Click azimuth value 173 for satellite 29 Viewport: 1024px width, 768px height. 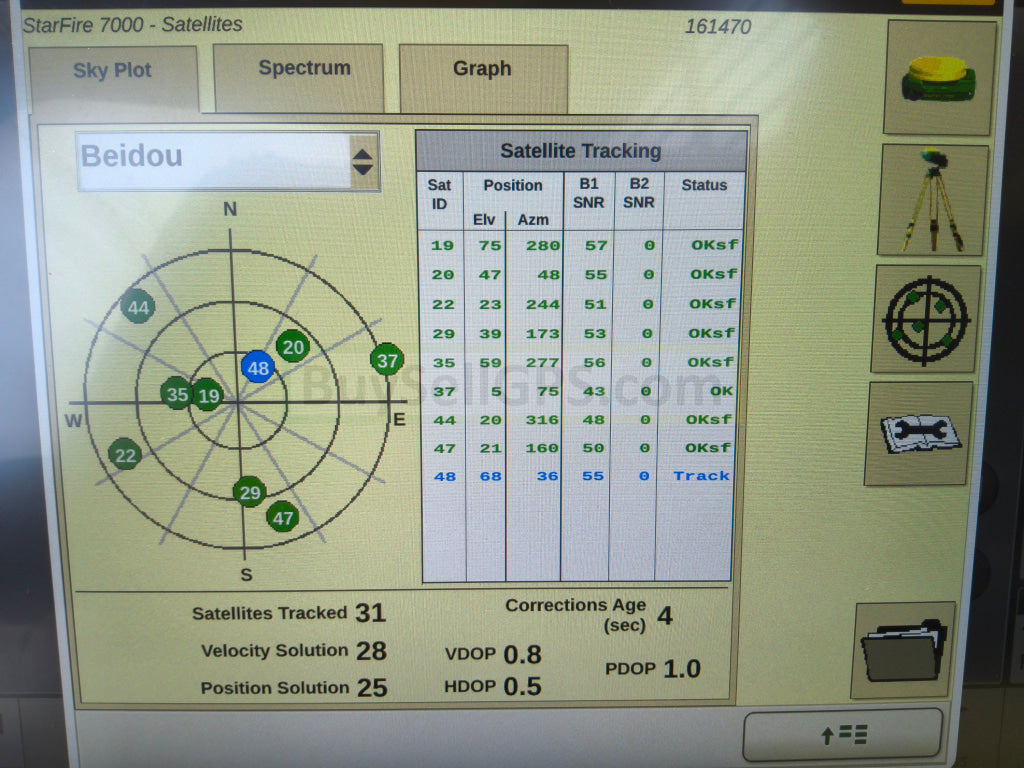[x=543, y=334]
